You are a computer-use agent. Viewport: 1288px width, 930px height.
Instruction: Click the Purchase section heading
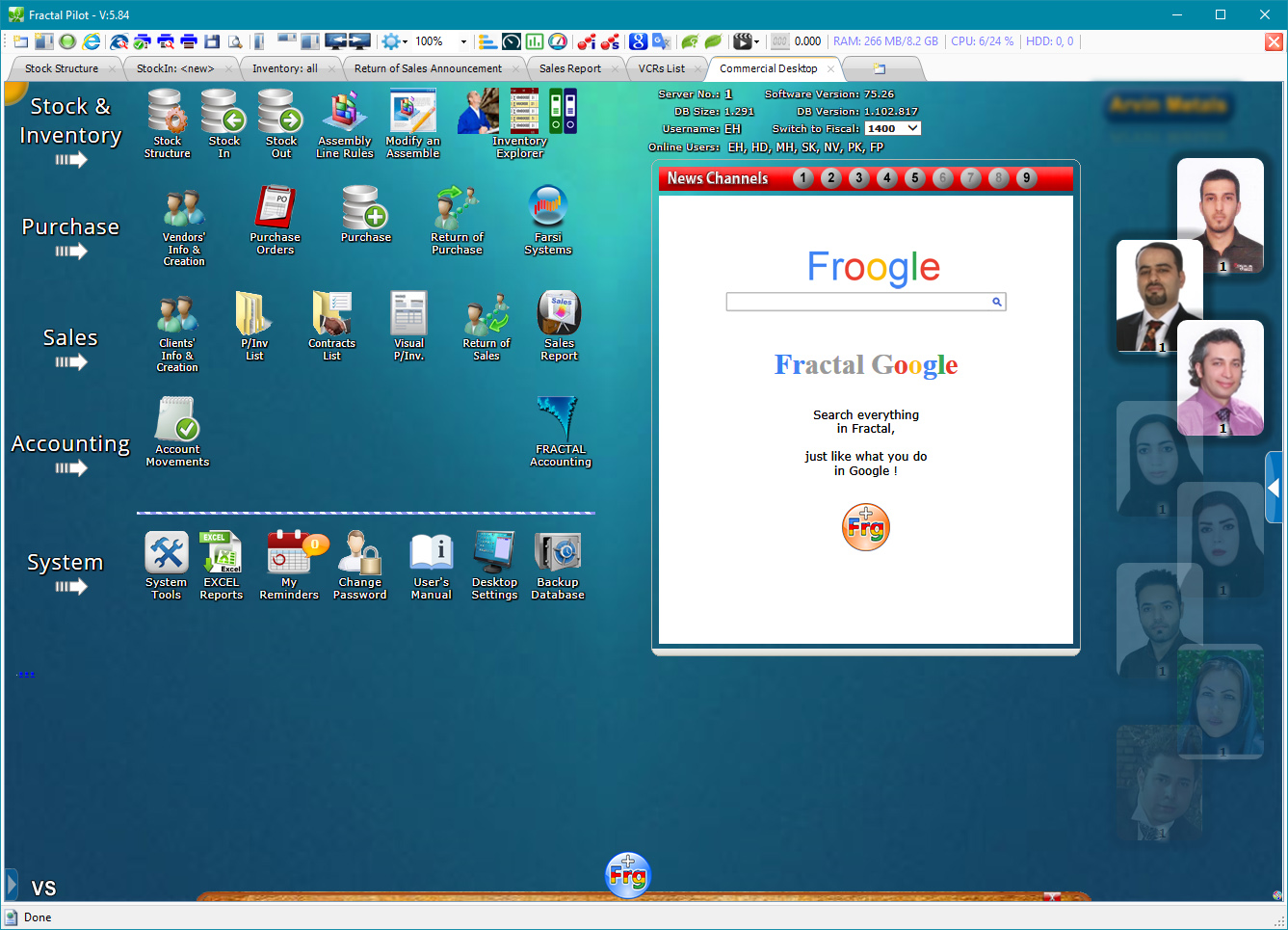click(70, 226)
